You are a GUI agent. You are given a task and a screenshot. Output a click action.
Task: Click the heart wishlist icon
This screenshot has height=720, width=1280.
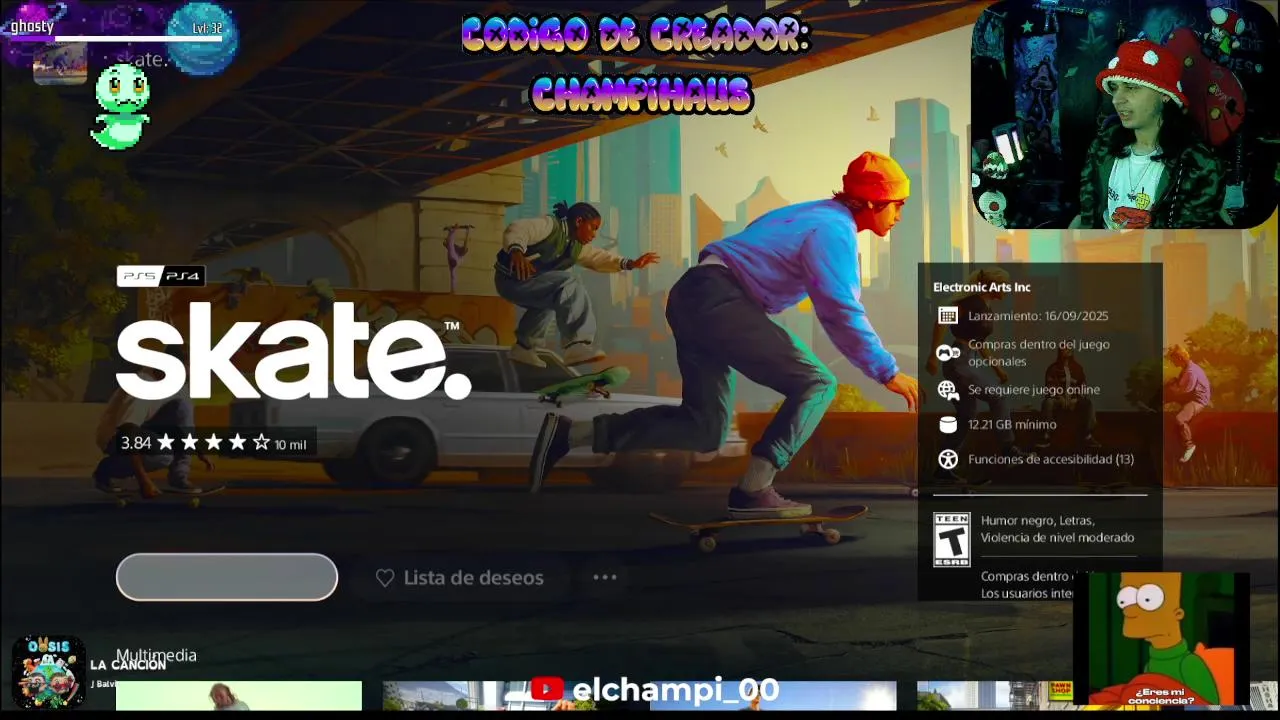tap(385, 578)
